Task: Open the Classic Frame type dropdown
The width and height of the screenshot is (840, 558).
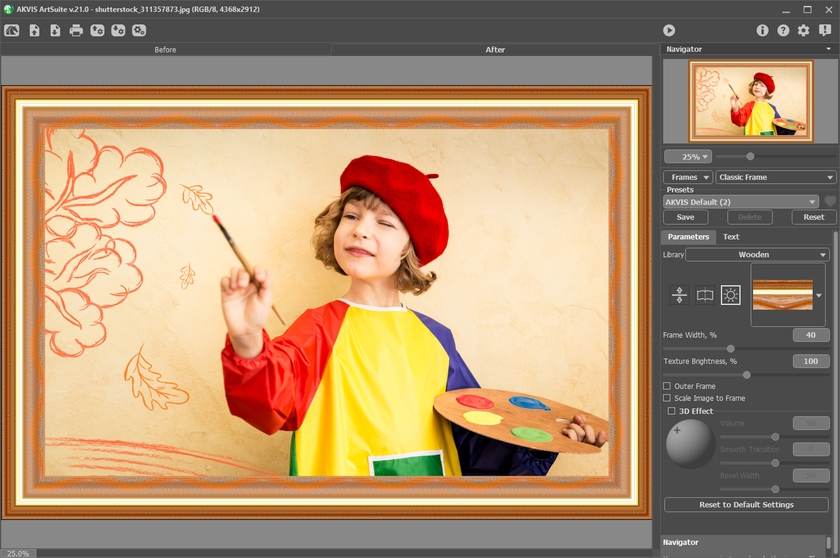Action: [776, 177]
